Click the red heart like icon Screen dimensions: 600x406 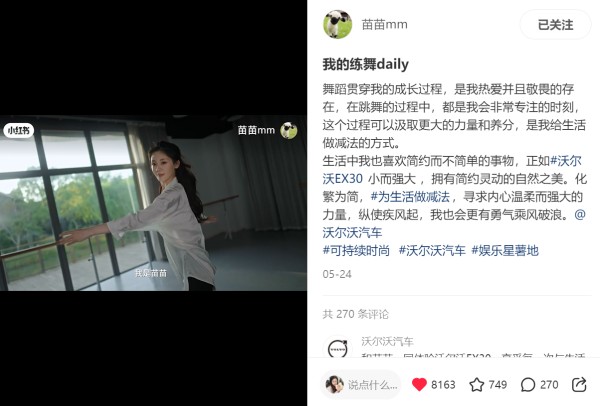pyautogui.click(x=419, y=384)
